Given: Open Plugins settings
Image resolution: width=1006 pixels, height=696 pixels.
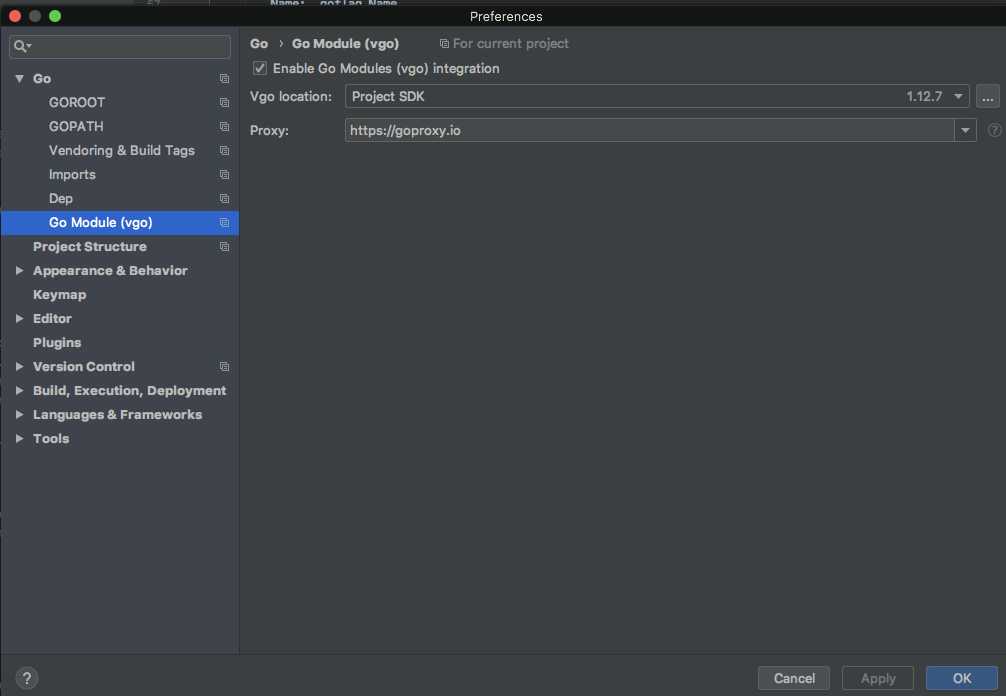Looking at the screenshot, I should pos(57,343).
